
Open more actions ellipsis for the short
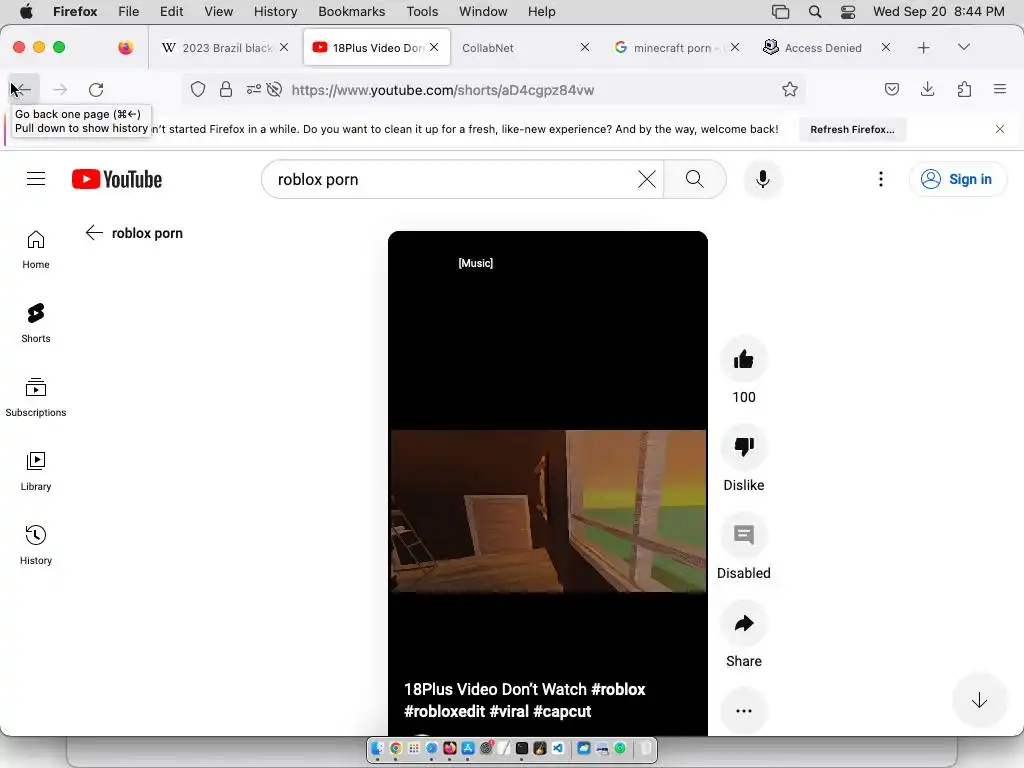coord(744,711)
